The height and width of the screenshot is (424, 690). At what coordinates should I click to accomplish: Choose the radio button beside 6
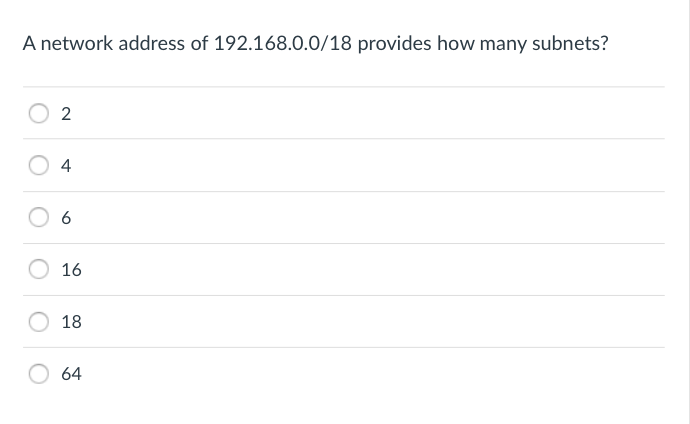39,217
